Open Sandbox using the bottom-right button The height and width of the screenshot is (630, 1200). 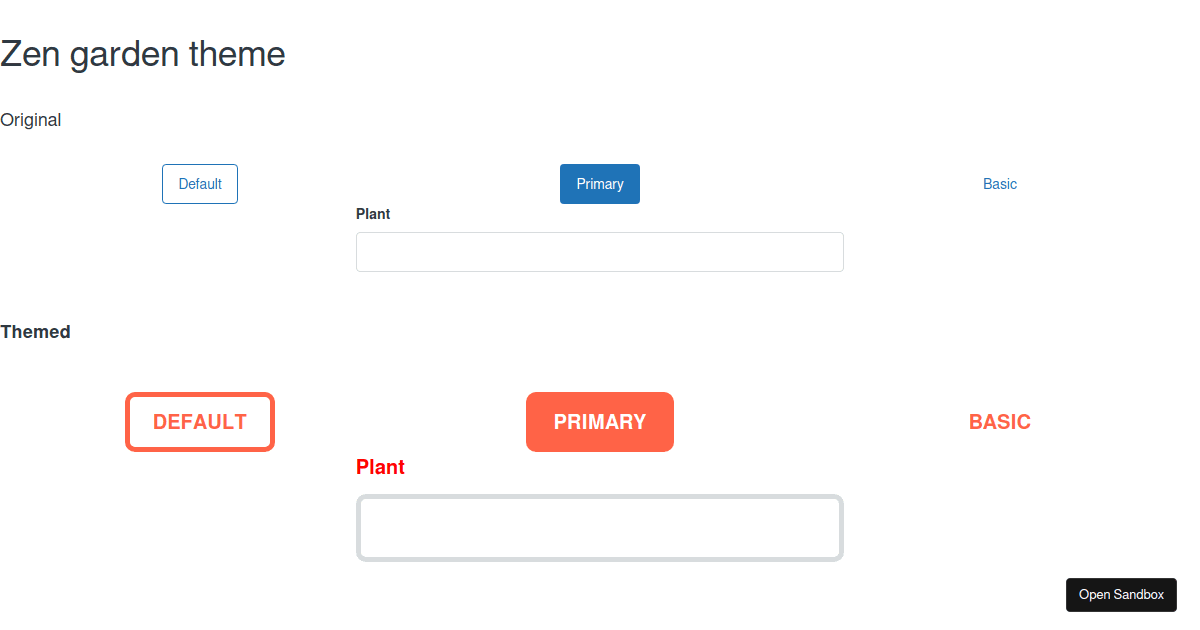1121,594
